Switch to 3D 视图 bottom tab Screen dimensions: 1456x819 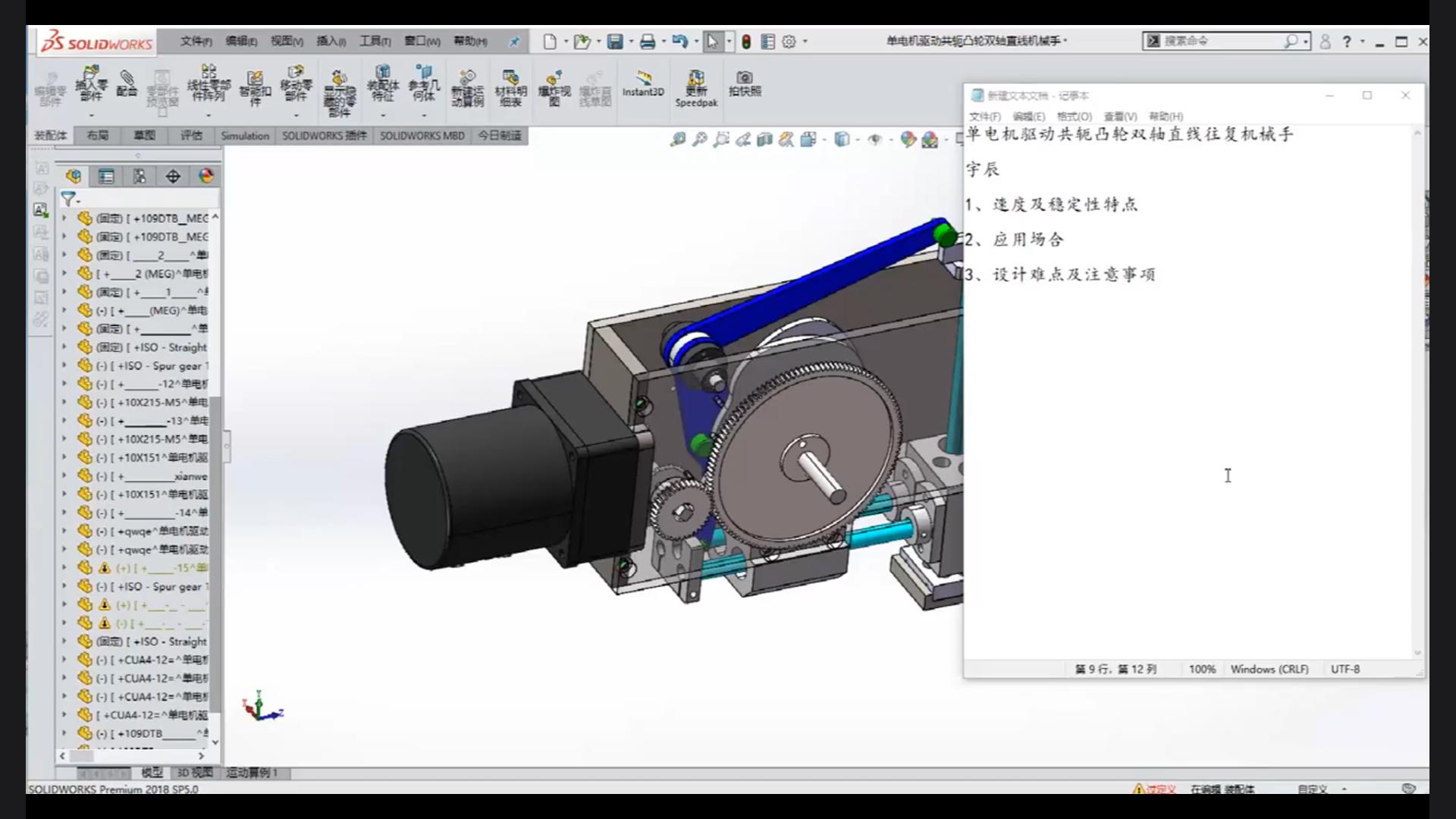coord(194,773)
